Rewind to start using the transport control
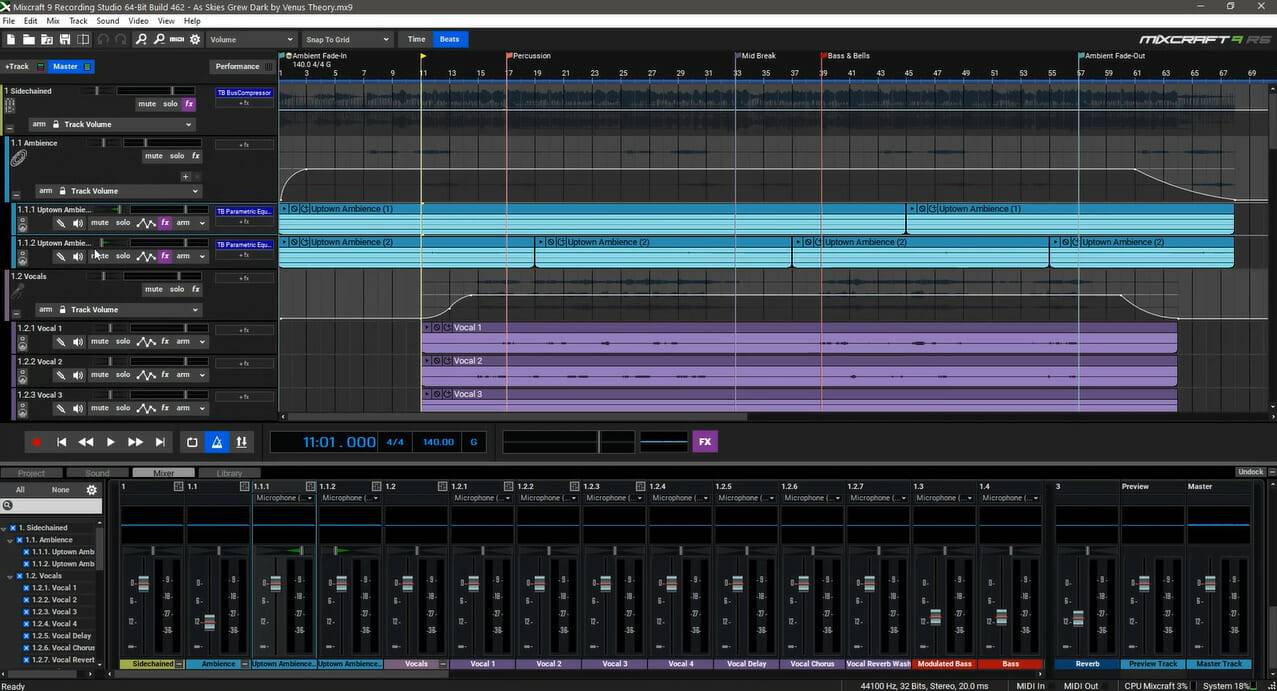 point(61,442)
